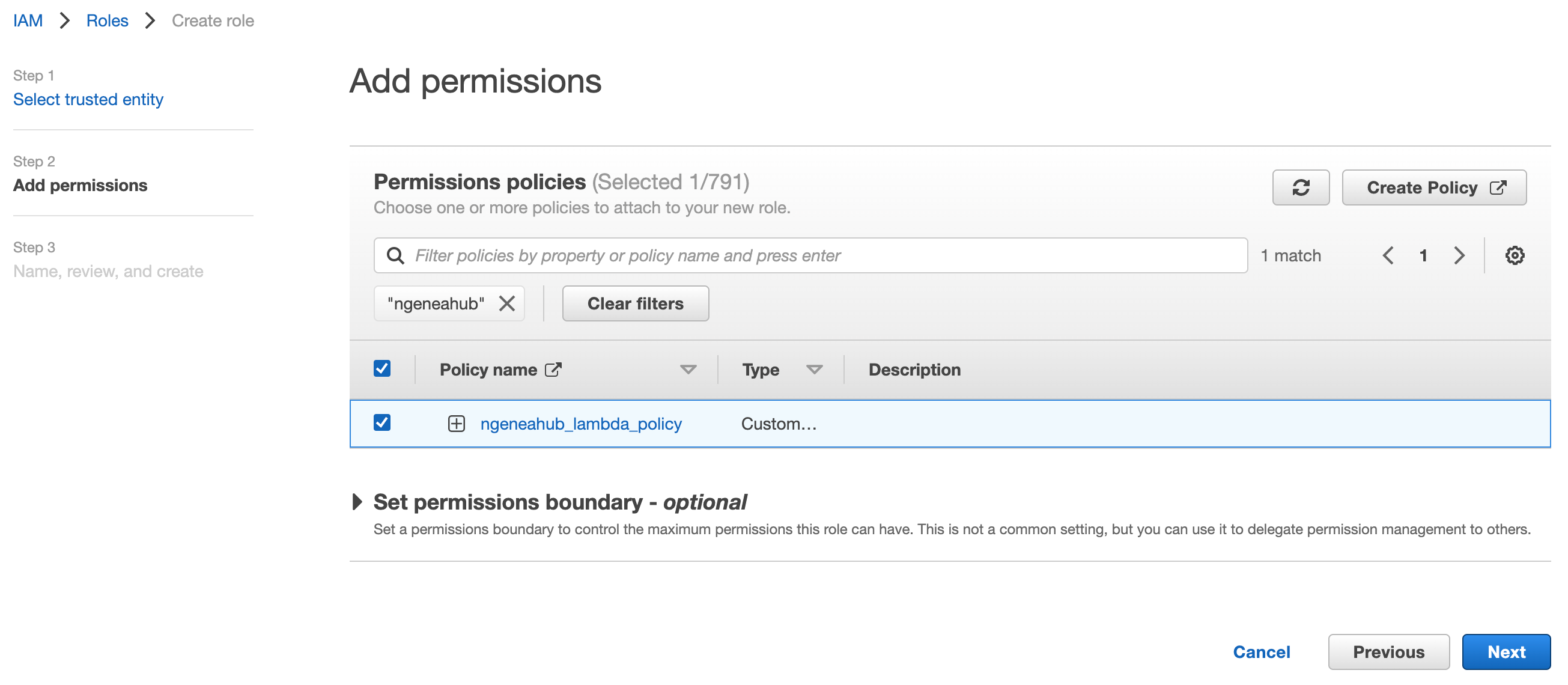Refresh the permissions policies list
Image resolution: width=1568 pixels, height=685 pixels.
point(1301,187)
